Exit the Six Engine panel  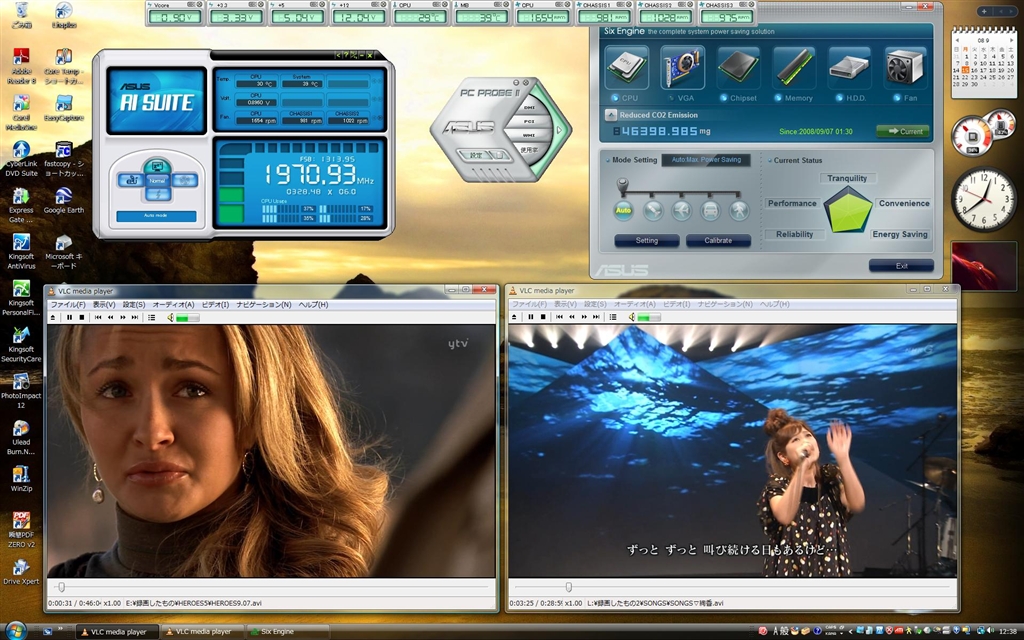pos(901,266)
